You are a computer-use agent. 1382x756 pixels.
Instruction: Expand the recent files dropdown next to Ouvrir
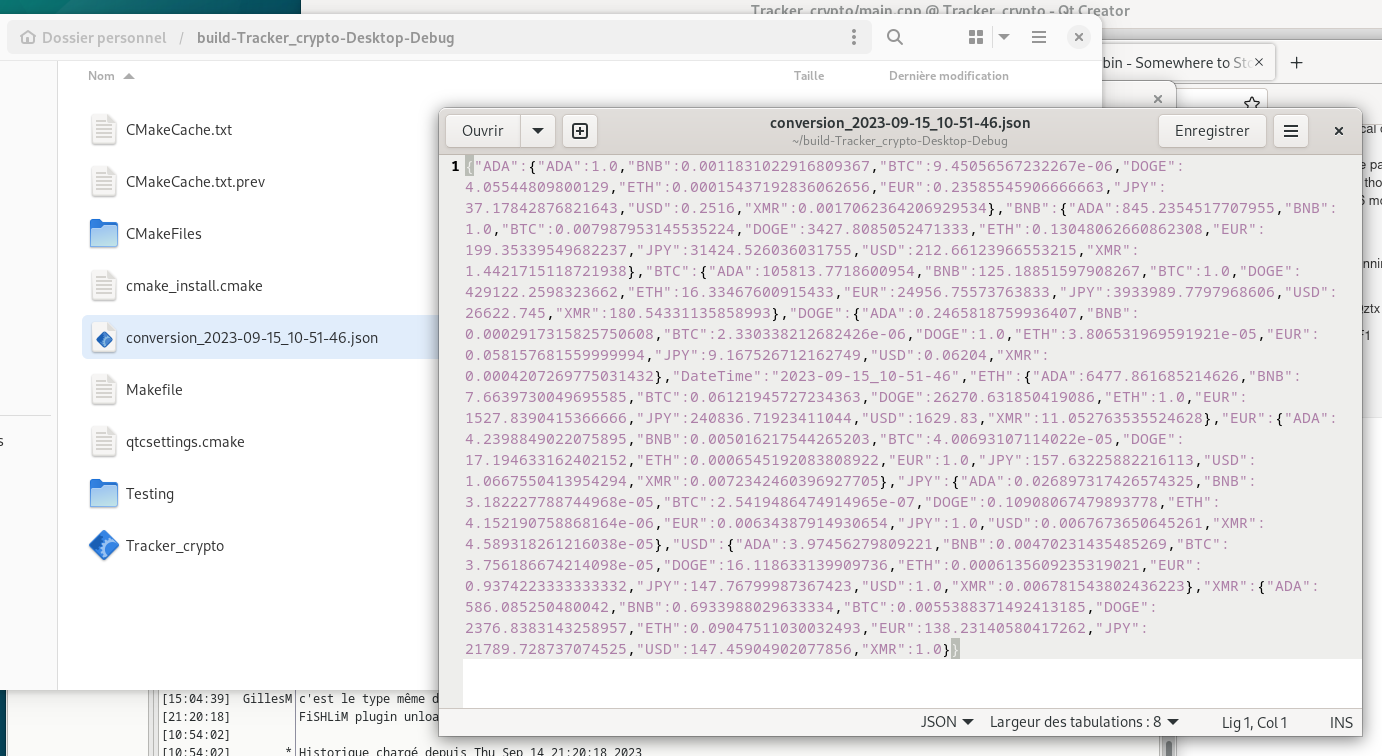pos(537,131)
